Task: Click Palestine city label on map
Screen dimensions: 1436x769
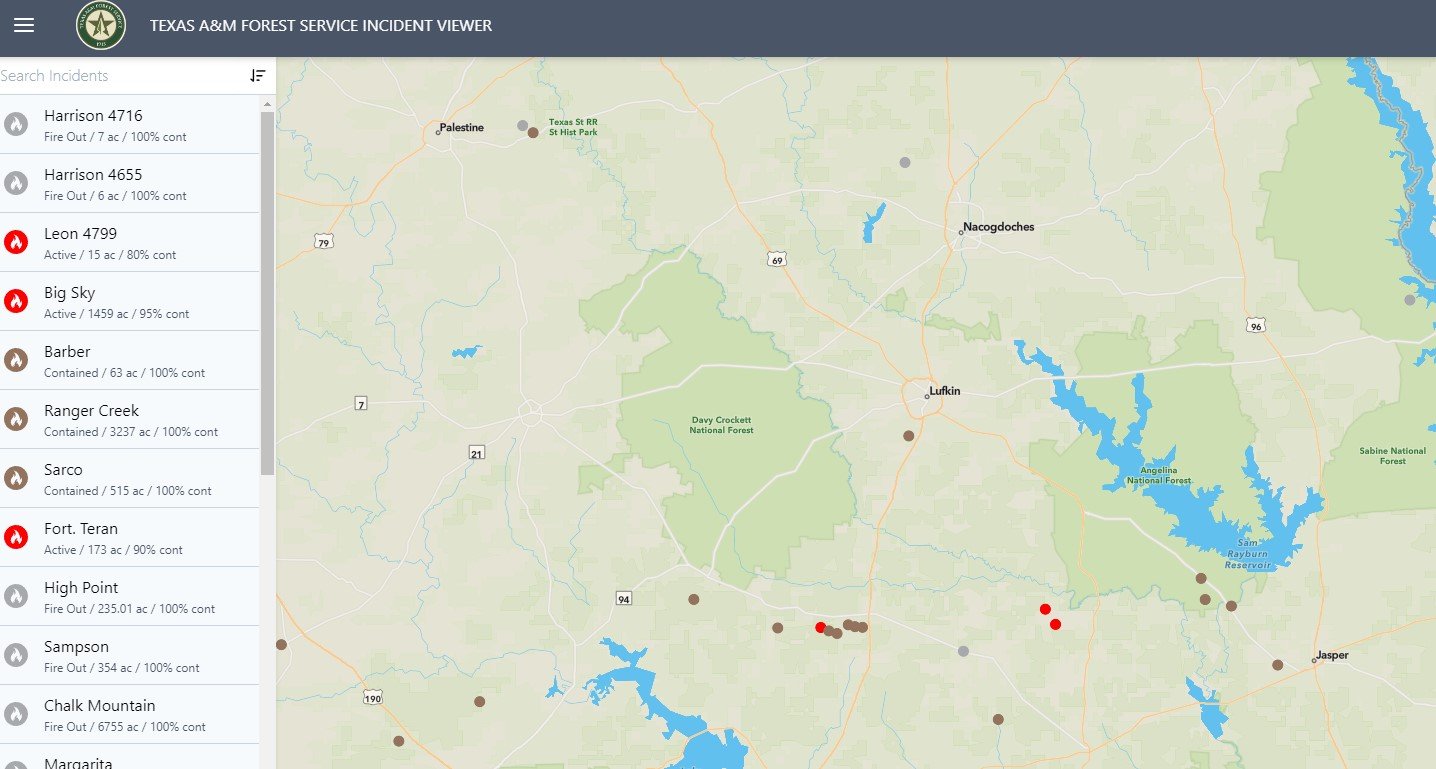Action: [461, 128]
